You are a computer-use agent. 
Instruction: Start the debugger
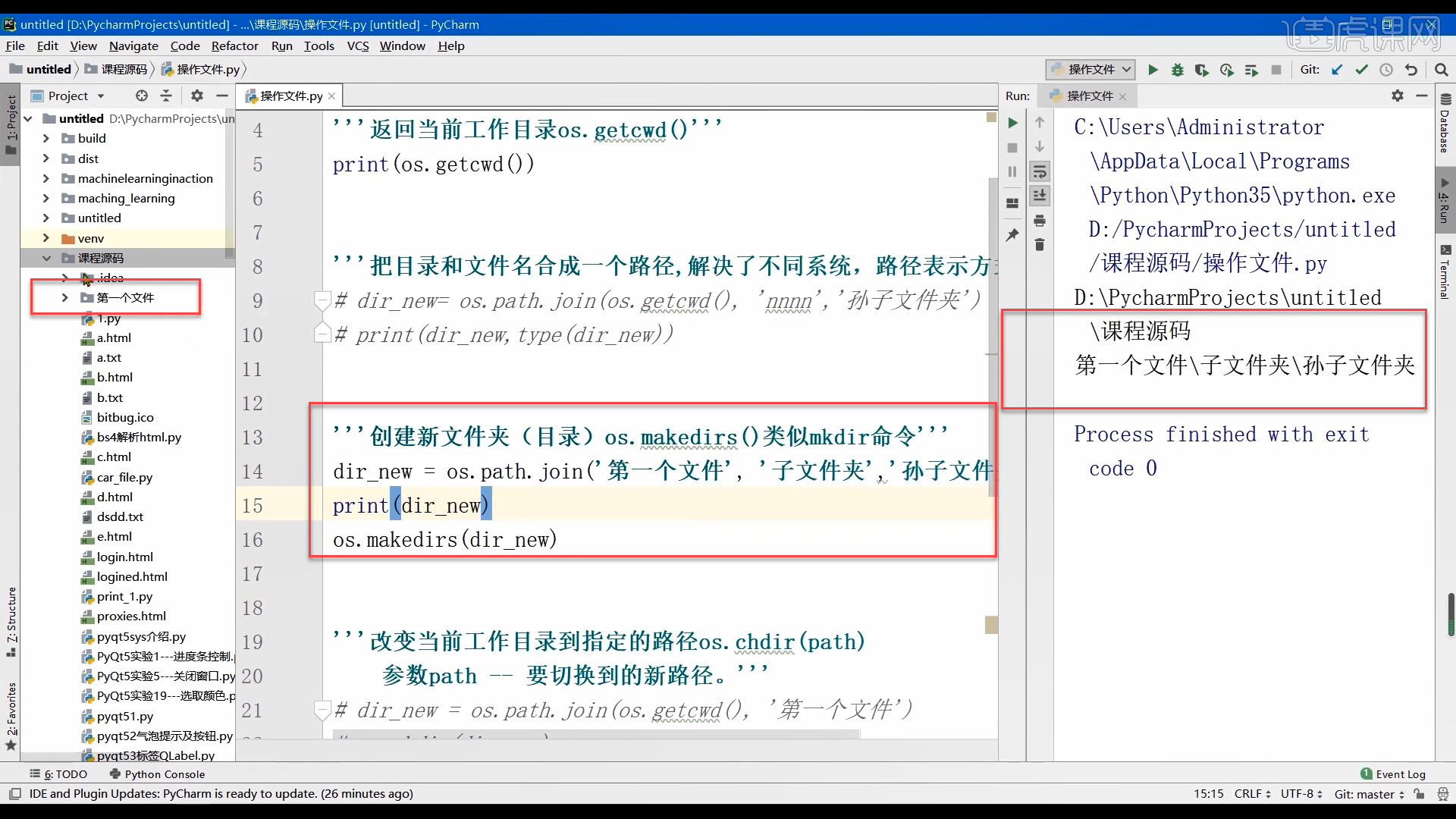tap(1177, 70)
